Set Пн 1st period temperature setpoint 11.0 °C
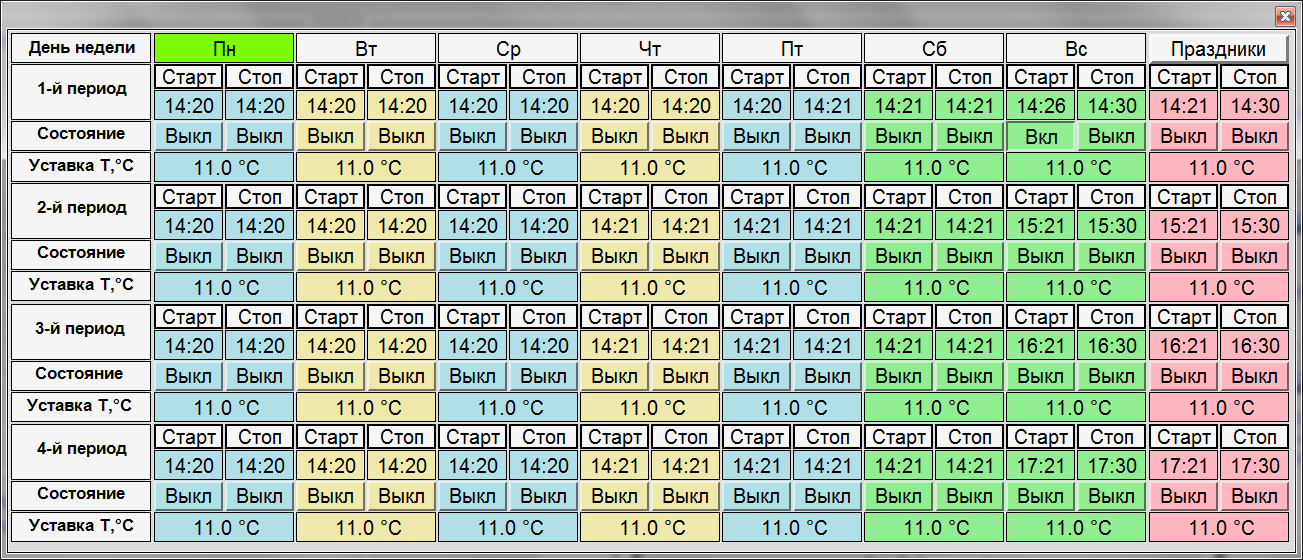The image size is (1303, 560). 224,167
